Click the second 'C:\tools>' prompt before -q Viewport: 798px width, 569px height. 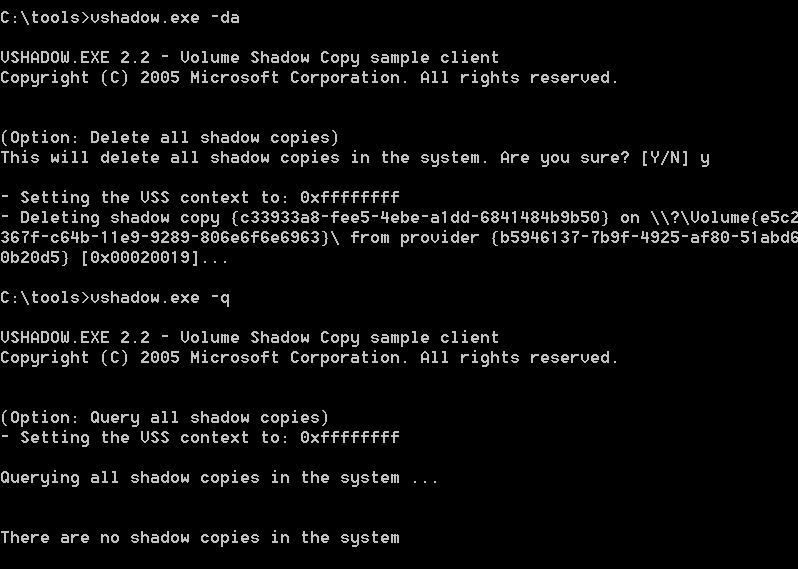(x=45, y=298)
